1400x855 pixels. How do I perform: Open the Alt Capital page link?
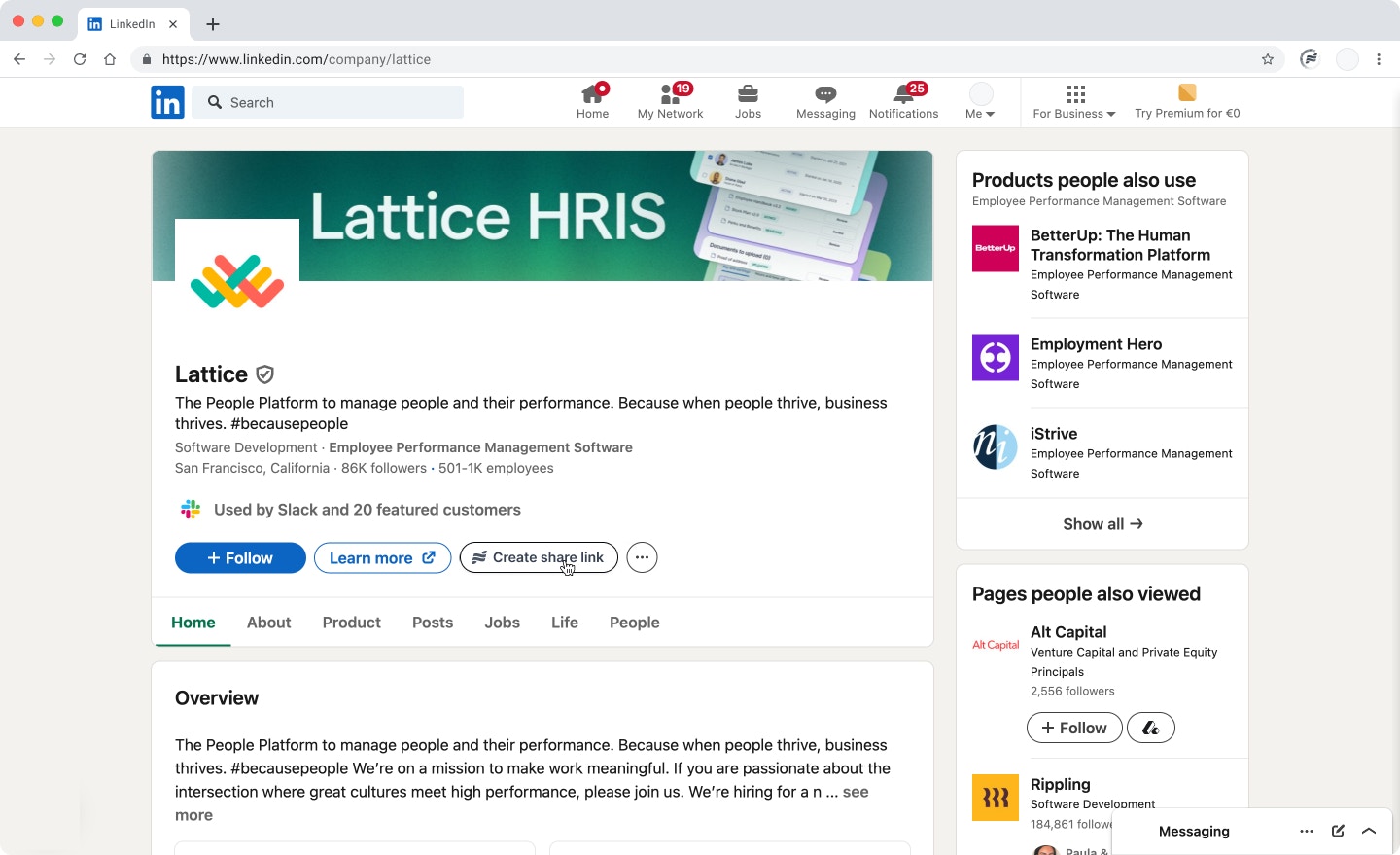pyautogui.click(x=1068, y=632)
